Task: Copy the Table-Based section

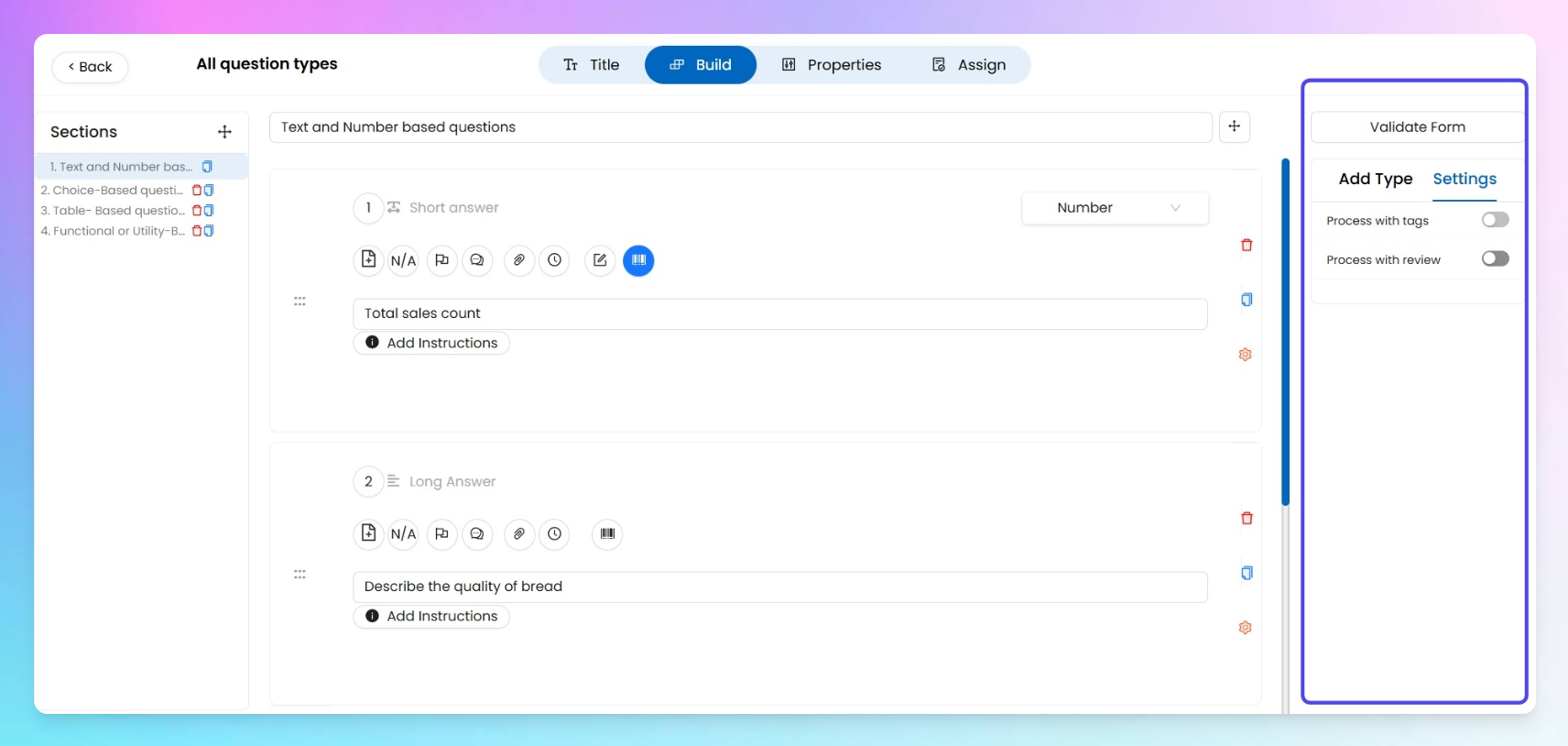Action: click(209, 211)
